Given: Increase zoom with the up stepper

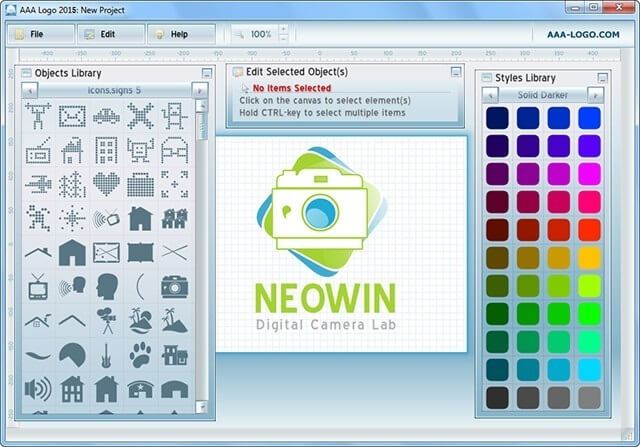Looking at the screenshot, I should coord(283,29).
